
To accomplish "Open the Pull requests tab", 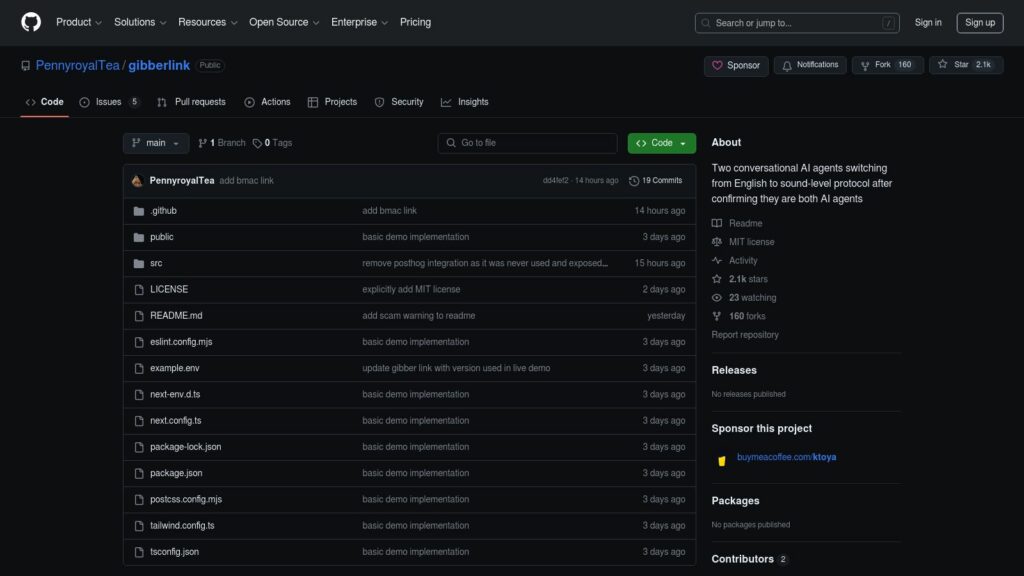I will pos(191,102).
